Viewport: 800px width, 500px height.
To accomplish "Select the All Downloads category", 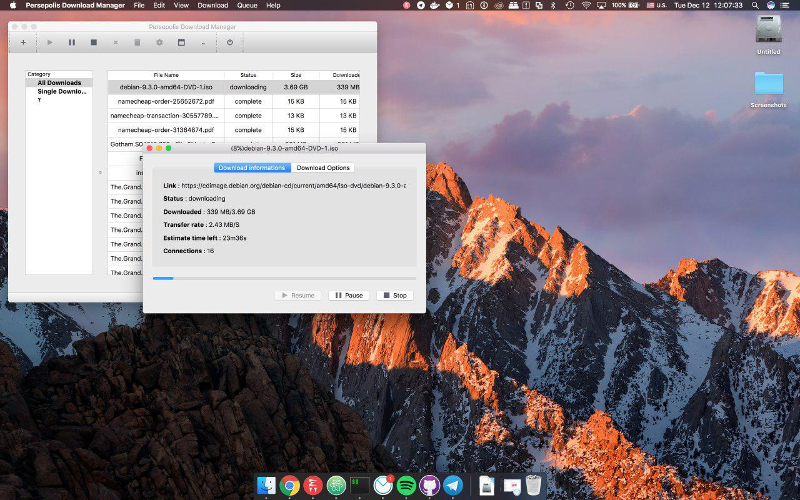I will (59, 83).
